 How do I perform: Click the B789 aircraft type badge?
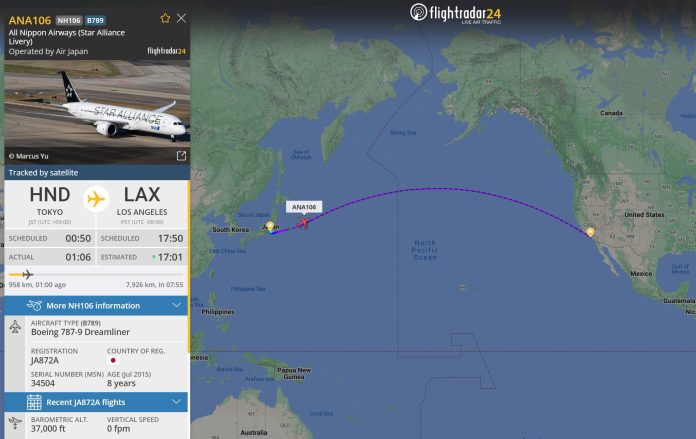click(95, 20)
